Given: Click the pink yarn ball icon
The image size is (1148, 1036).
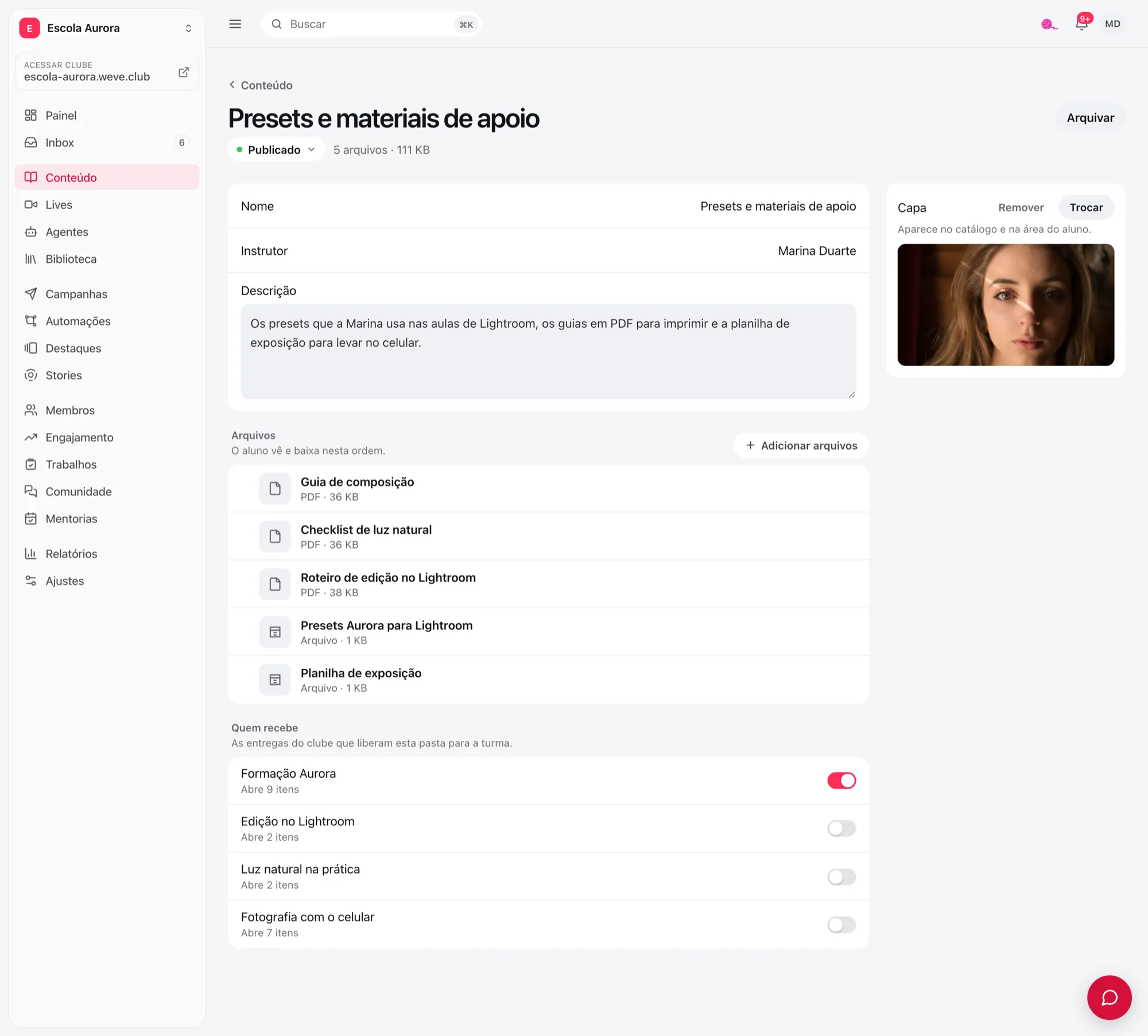Looking at the screenshot, I should [1049, 24].
